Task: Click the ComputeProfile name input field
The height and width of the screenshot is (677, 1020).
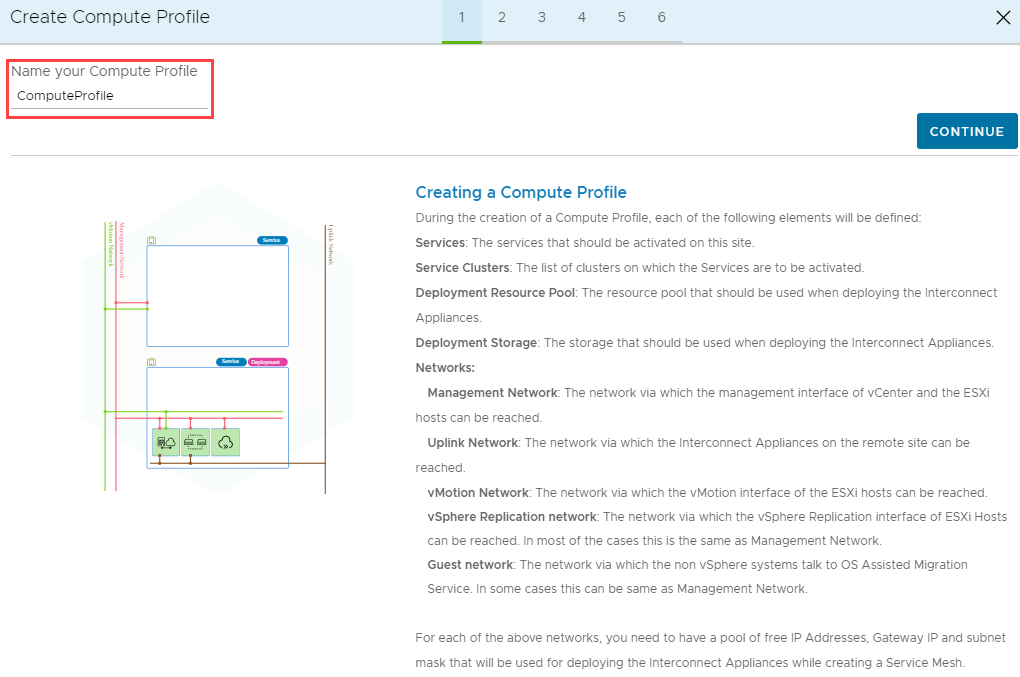Action: point(109,96)
